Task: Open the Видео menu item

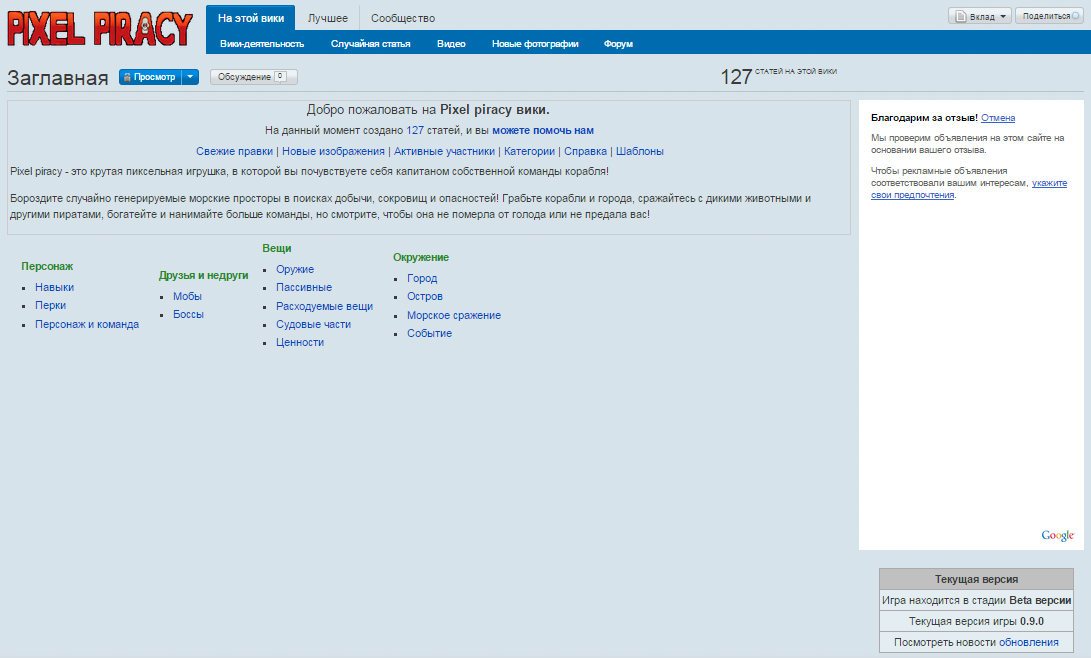Action: click(451, 43)
